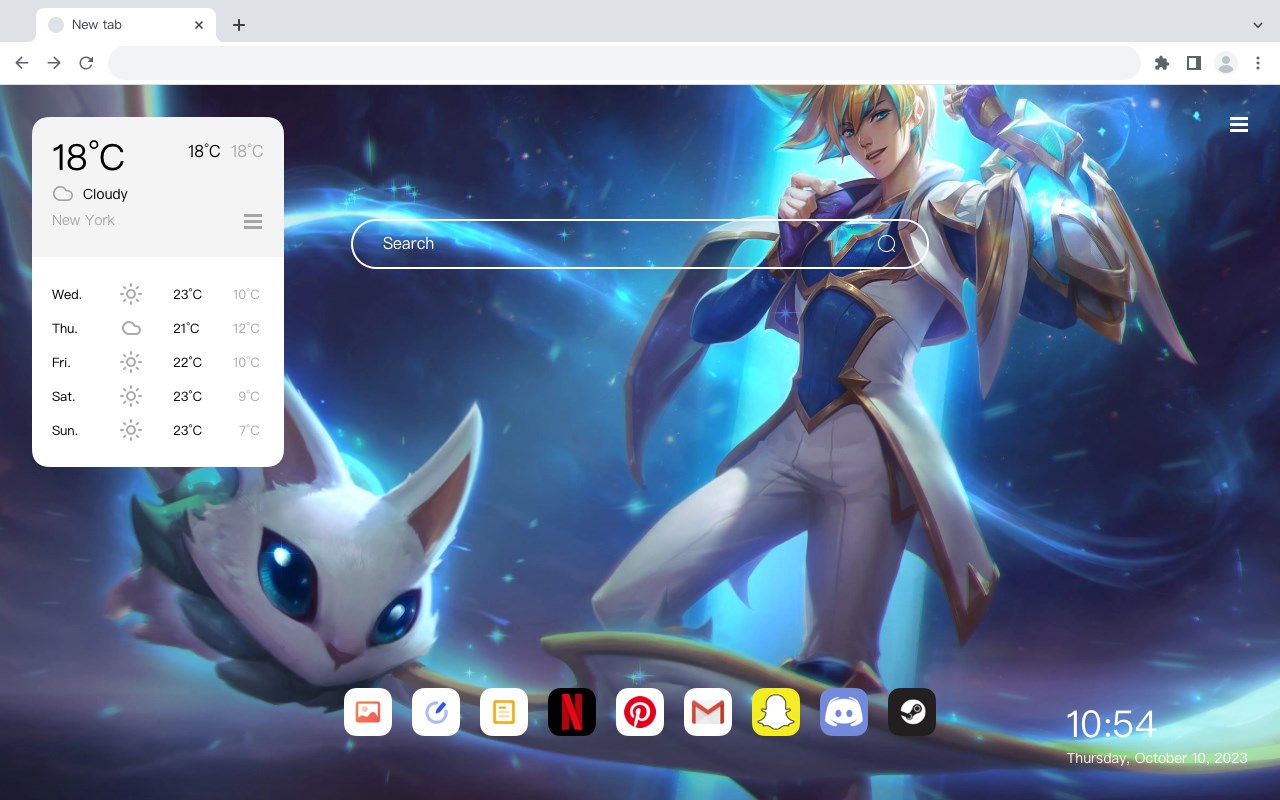This screenshot has width=1280, height=800.
Task: Open the Discord shortcut
Action: pyautogui.click(x=844, y=712)
